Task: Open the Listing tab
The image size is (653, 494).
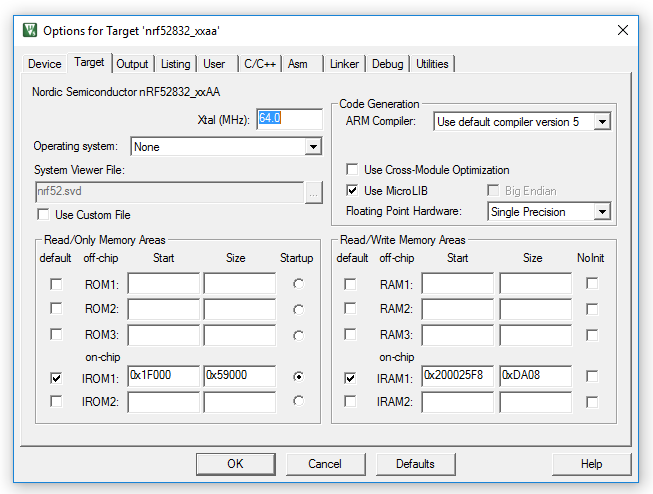Action: coord(175,64)
